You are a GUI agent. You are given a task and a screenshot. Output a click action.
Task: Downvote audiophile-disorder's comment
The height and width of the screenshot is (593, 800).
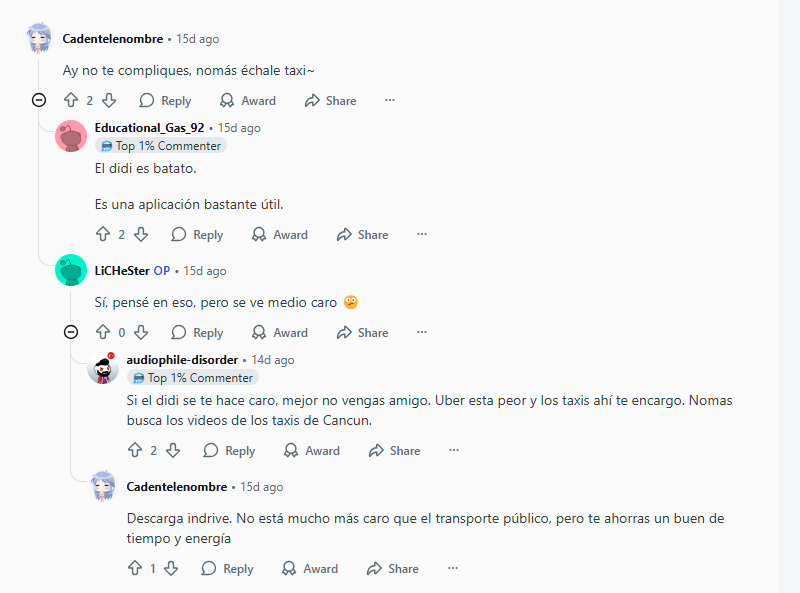pyautogui.click(x=173, y=450)
